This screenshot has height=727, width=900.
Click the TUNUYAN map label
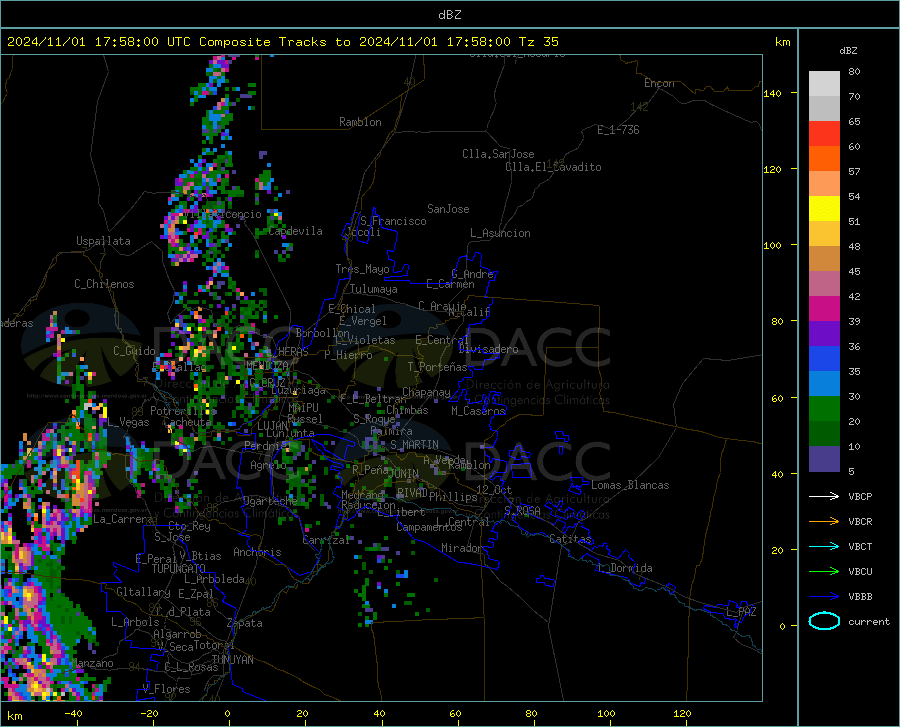(x=232, y=660)
